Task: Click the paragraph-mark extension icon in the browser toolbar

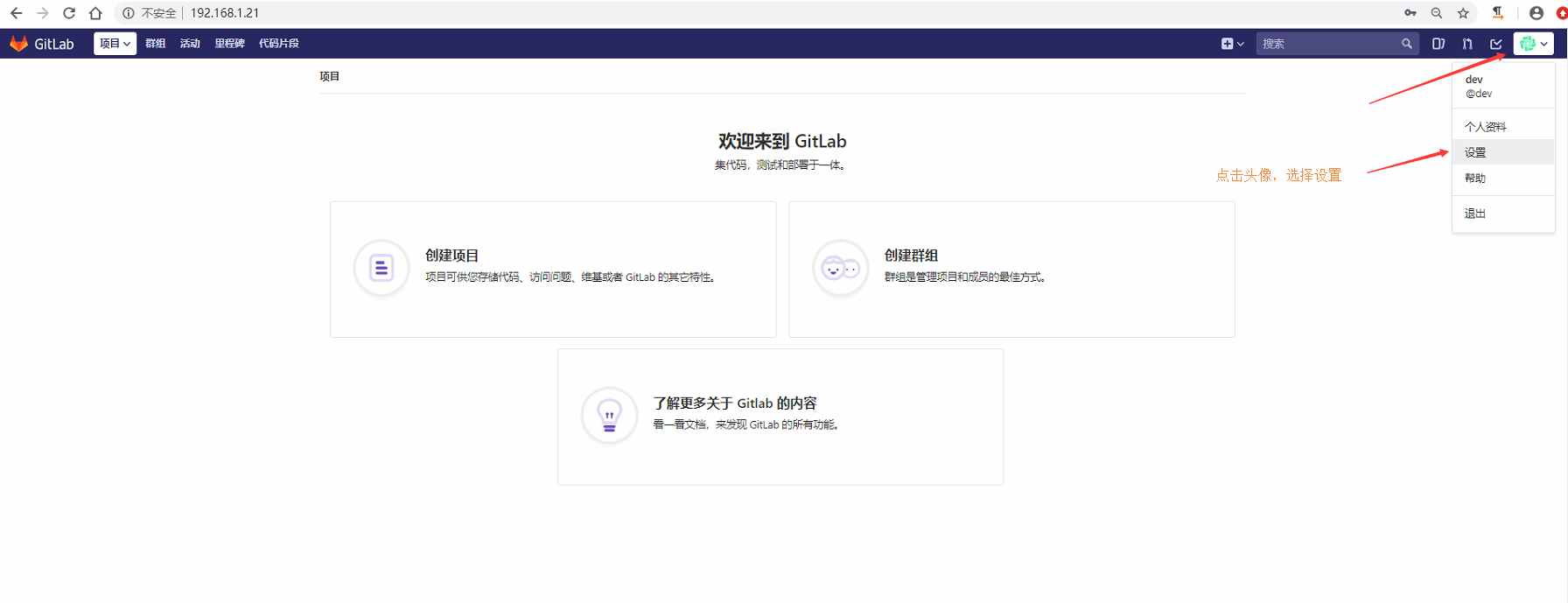Action: [x=1498, y=13]
